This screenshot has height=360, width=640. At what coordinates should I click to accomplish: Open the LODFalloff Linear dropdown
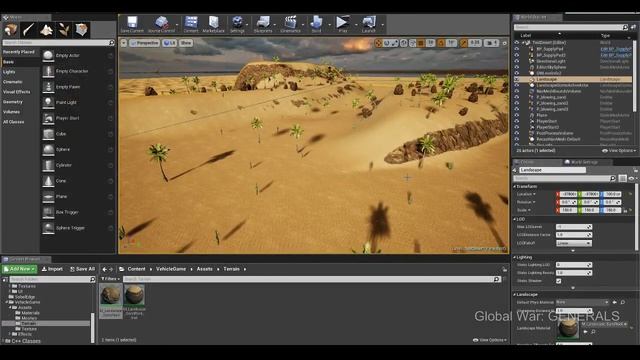pyautogui.click(x=573, y=243)
